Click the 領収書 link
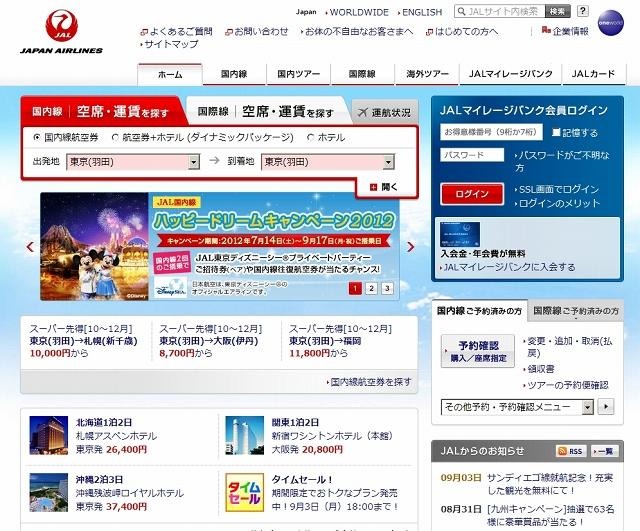This screenshot has width=640, height=531. click(x=539, y=369)
